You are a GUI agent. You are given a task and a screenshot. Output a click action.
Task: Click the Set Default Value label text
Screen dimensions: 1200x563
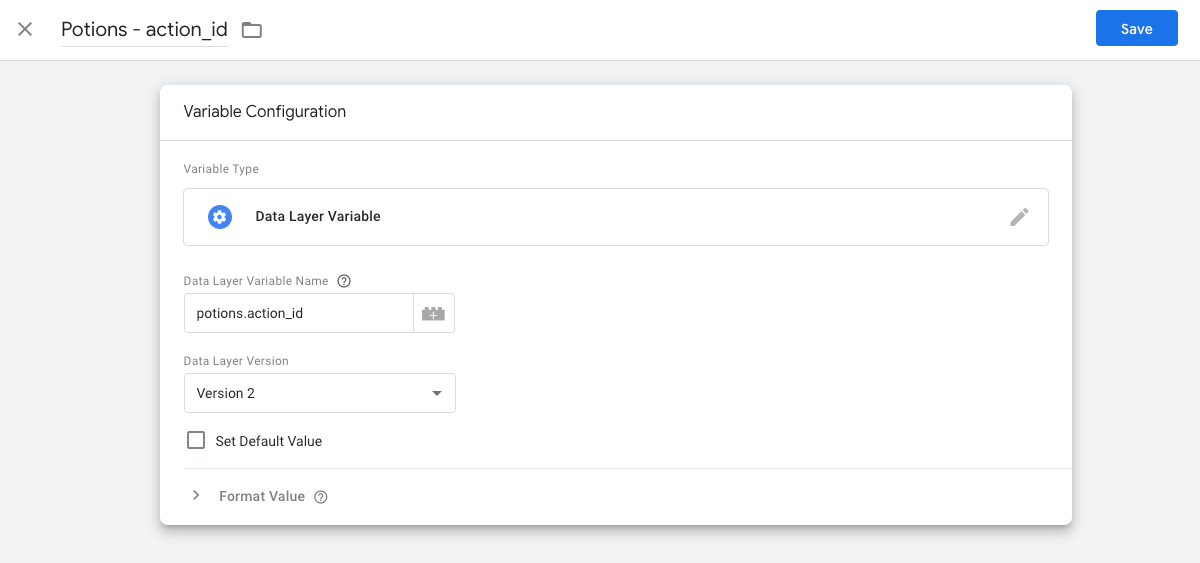269,441
